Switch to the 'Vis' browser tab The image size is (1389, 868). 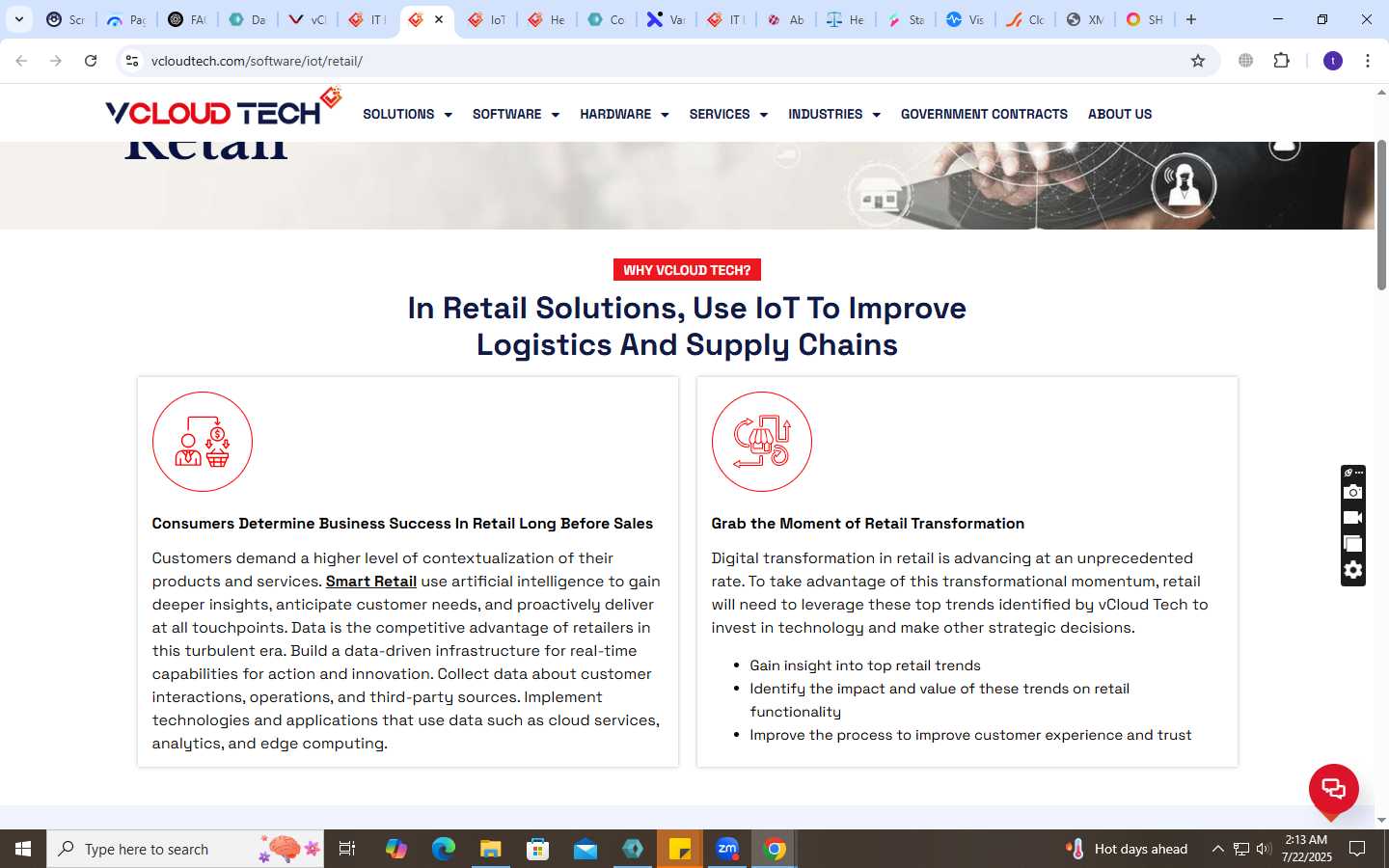[x=966, y=19]
